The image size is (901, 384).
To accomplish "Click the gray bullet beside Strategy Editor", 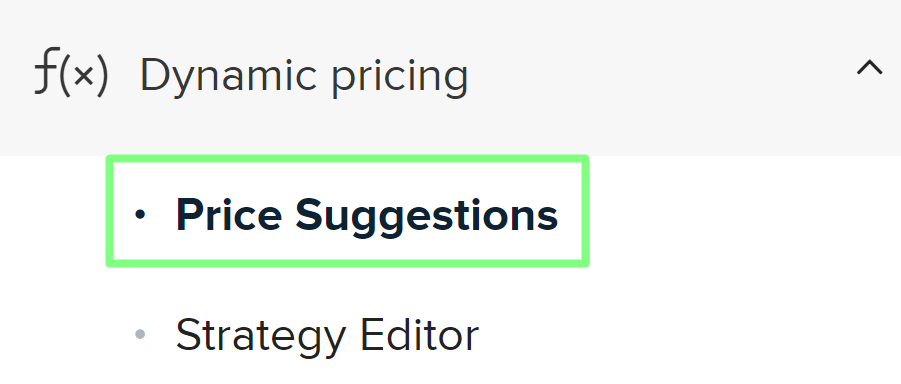I will pos(140,334).
